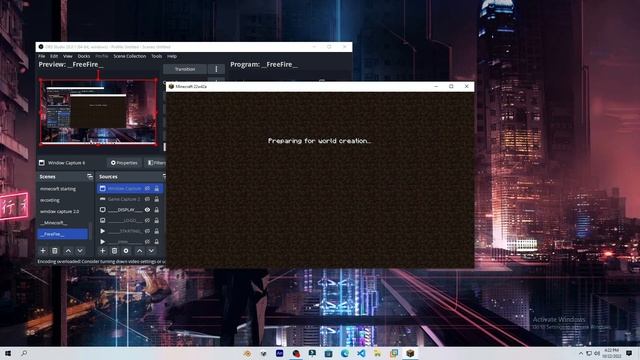The height and width of the screenshot is (360, 640).
Task: Delete selected scene with trash icon
Action: coord(55,251)
